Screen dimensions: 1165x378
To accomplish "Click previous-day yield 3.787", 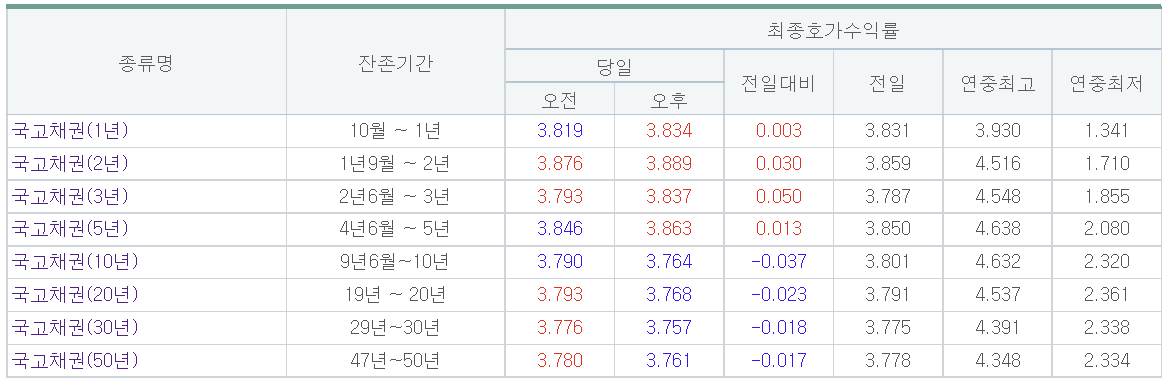I will coord(888,196).
